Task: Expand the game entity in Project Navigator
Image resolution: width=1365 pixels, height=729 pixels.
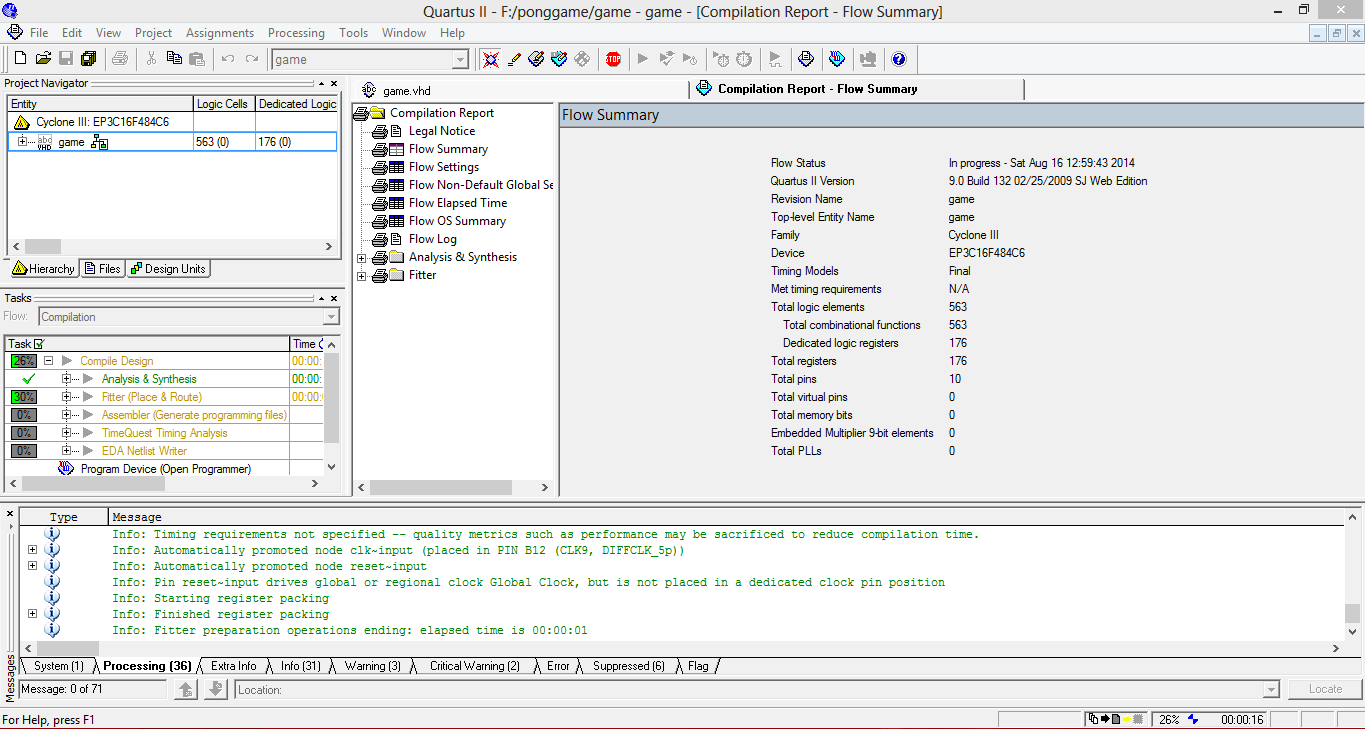Action: point(22,142)
